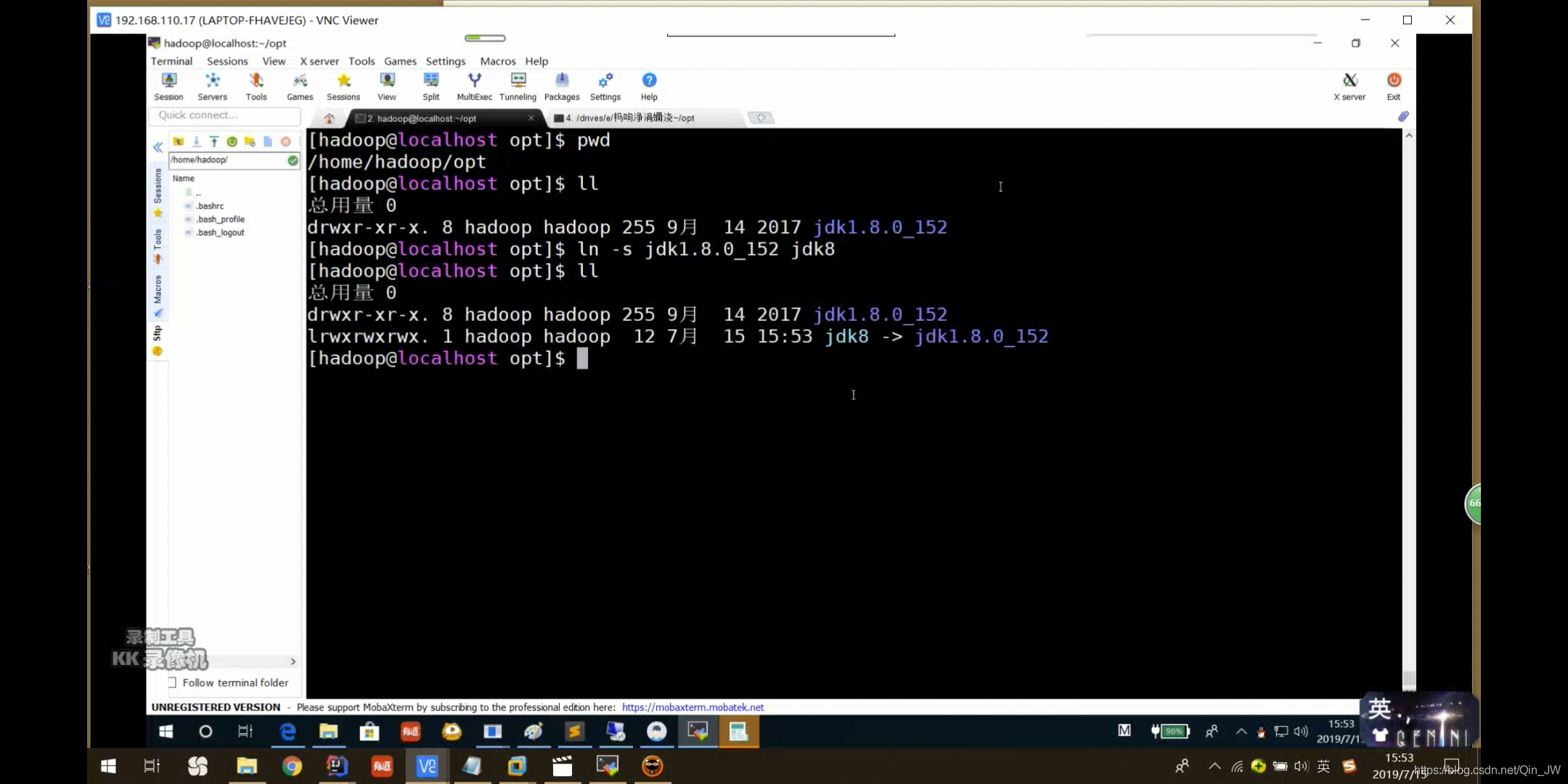
Task: Open the Tools toolbar icon
Action: 256,86
